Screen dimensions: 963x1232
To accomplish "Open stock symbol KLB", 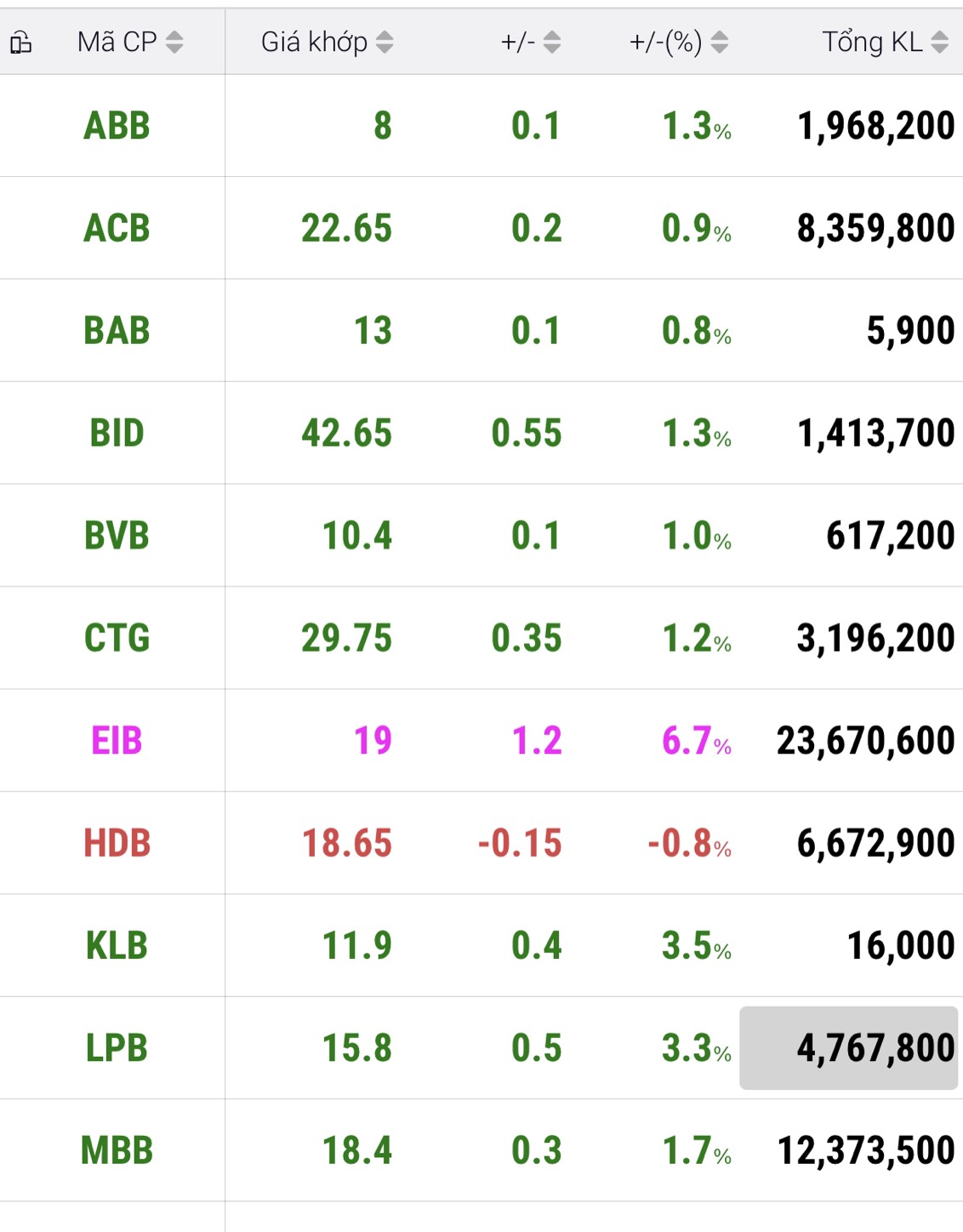I will 117,946.
